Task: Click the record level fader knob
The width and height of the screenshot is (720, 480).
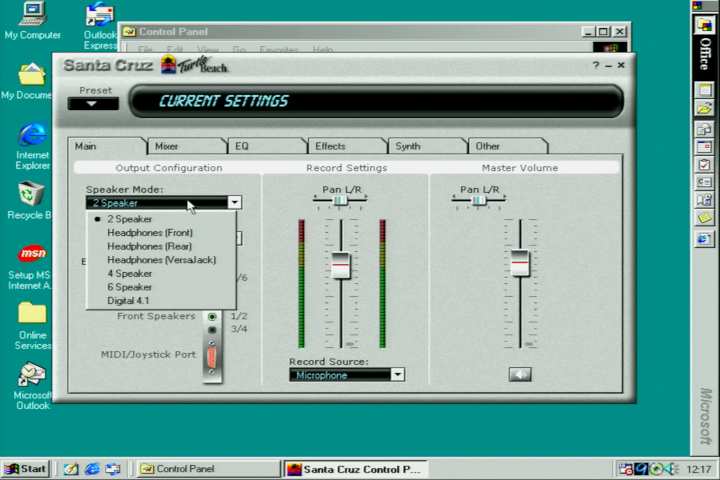Action: point(341,265)
